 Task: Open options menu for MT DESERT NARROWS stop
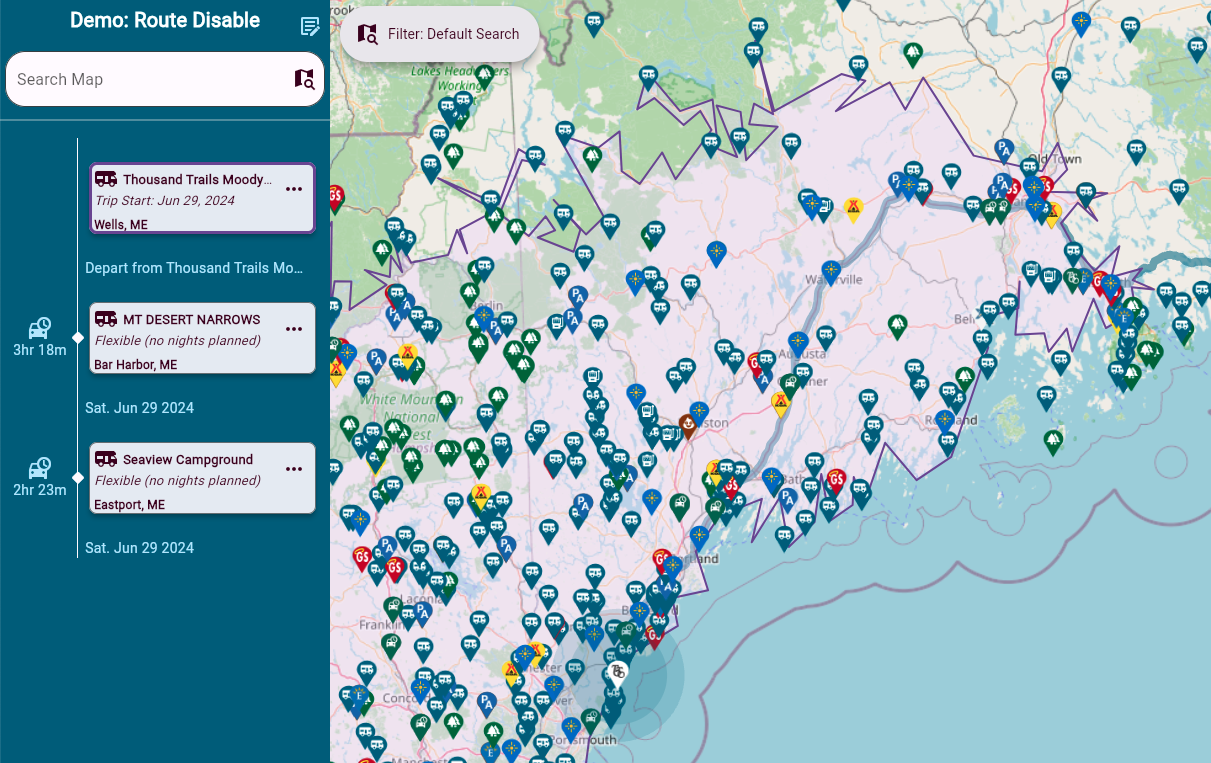pos(294,329)
